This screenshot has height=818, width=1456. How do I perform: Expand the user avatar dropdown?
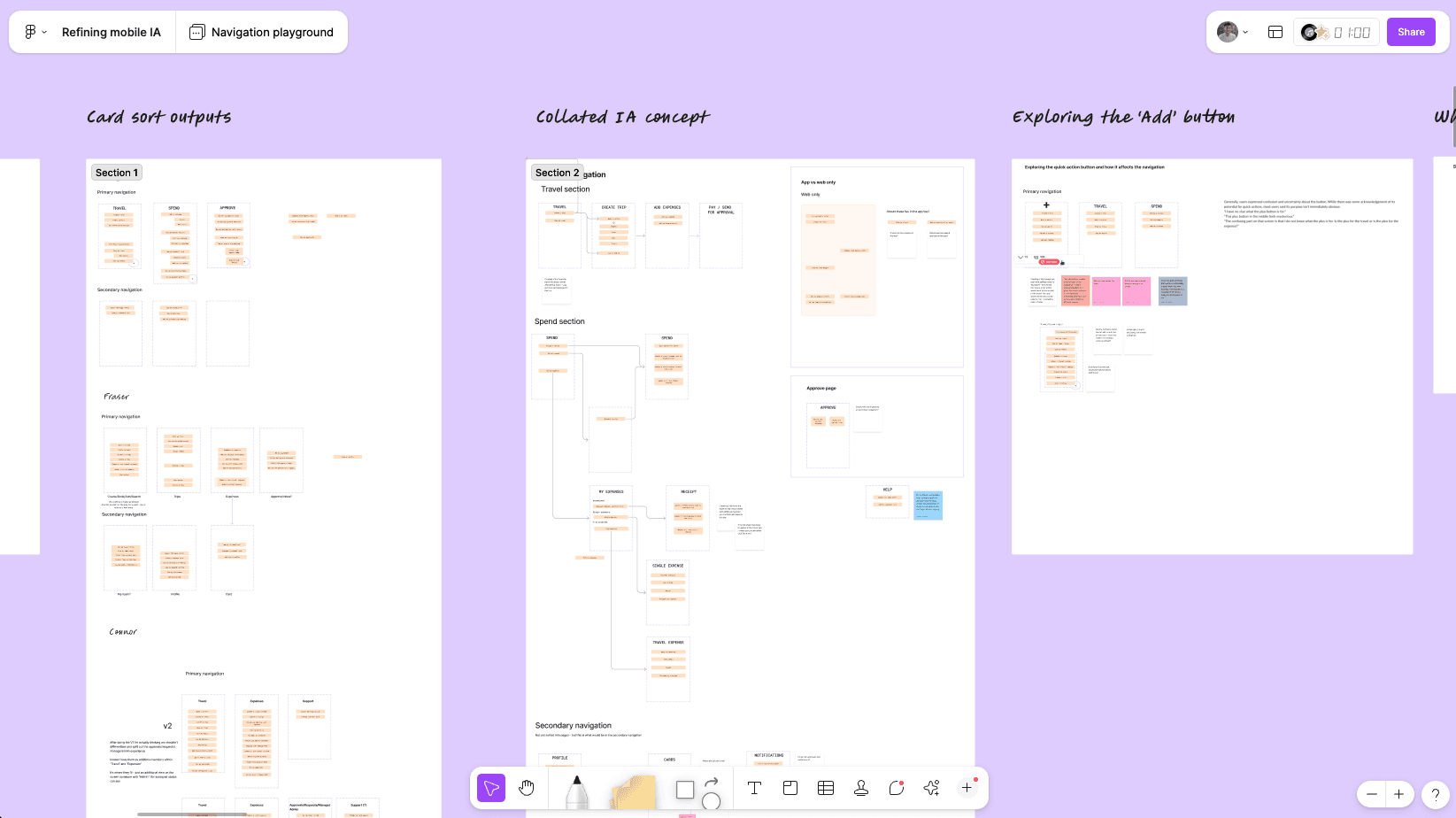click(x=1233, y=32)
